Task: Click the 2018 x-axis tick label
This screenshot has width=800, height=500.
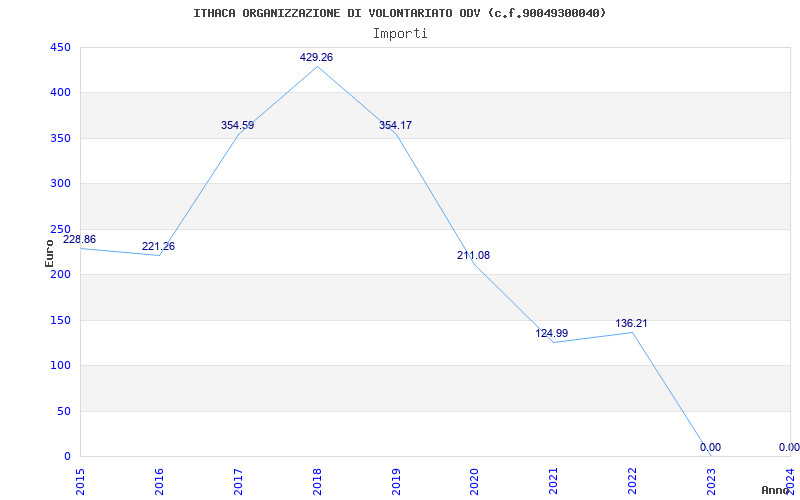Action: (x=317, y=482)
